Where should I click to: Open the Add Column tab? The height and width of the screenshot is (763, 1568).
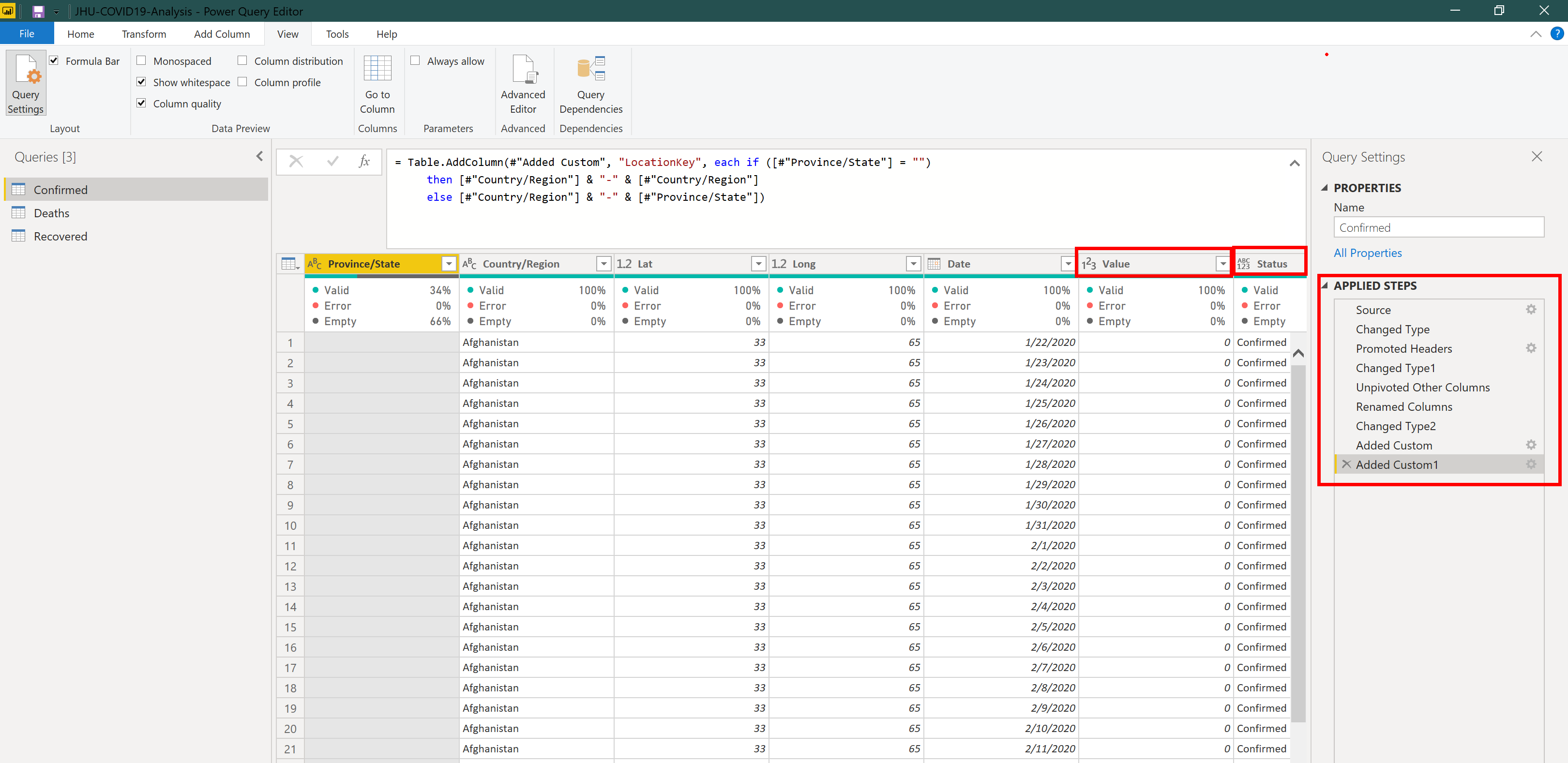coord(222,34)
